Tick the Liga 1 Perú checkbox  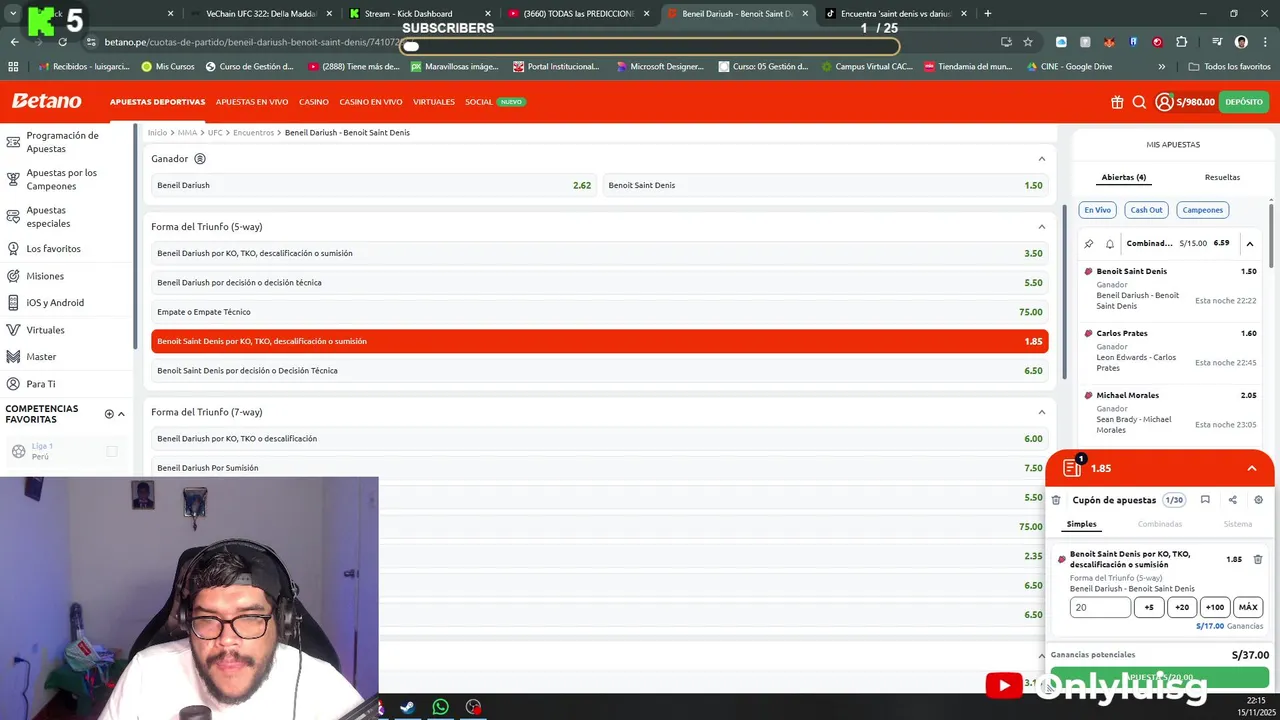point(112,452)
